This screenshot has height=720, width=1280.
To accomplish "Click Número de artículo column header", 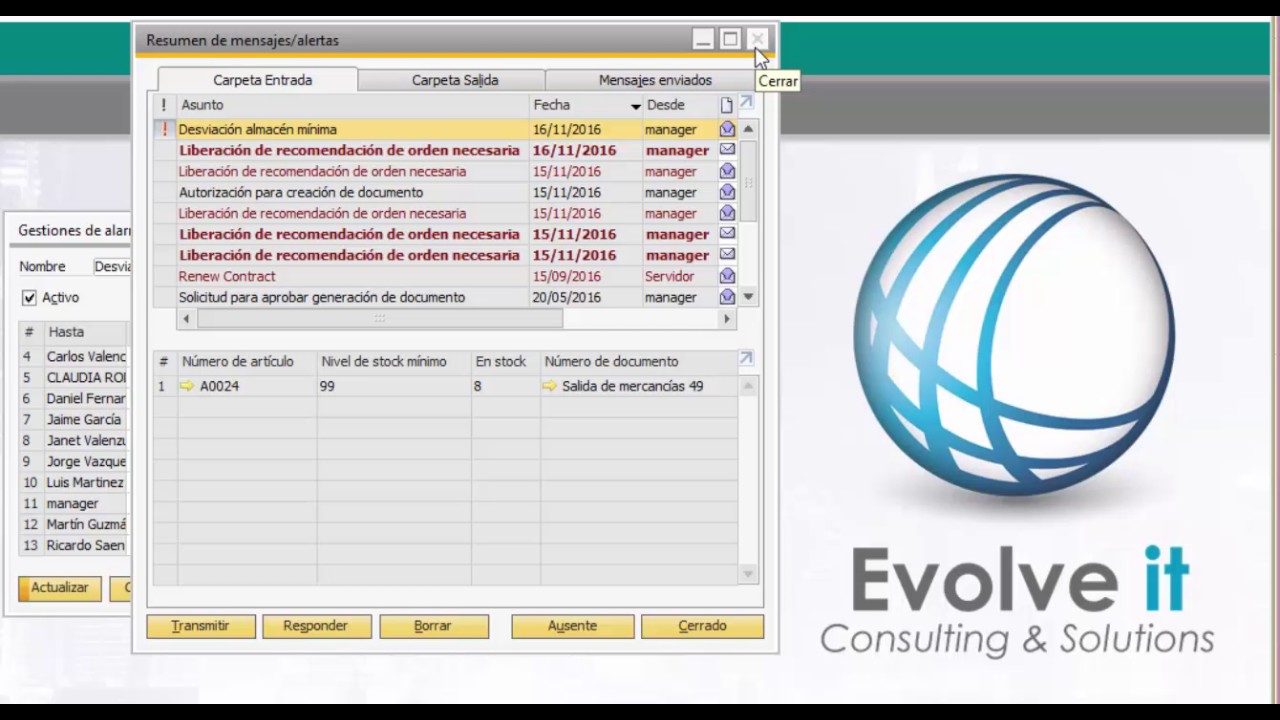I will (247, 362).
